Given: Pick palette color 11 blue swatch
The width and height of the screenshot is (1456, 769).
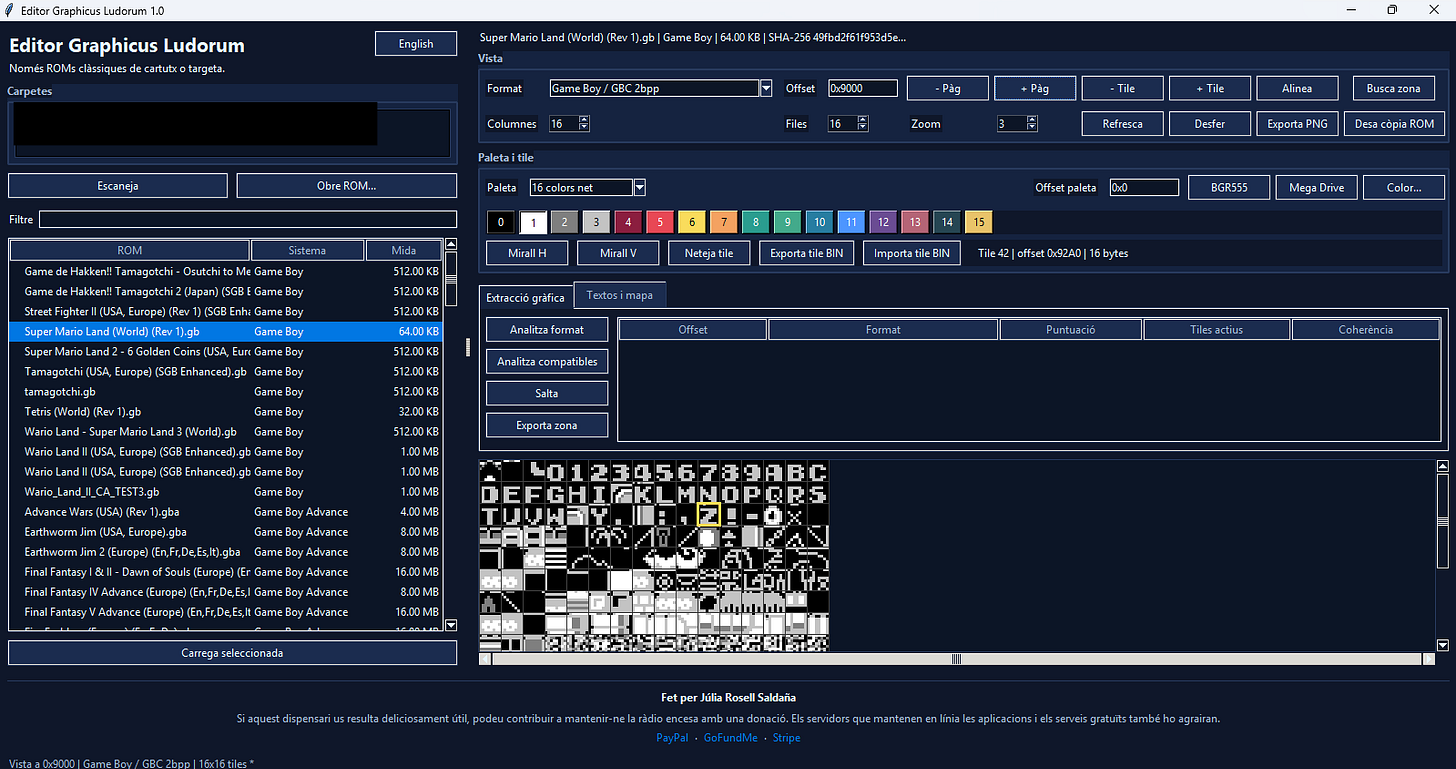Looking at the screenshot, I should pyautogui.click(x=851, y=222).
